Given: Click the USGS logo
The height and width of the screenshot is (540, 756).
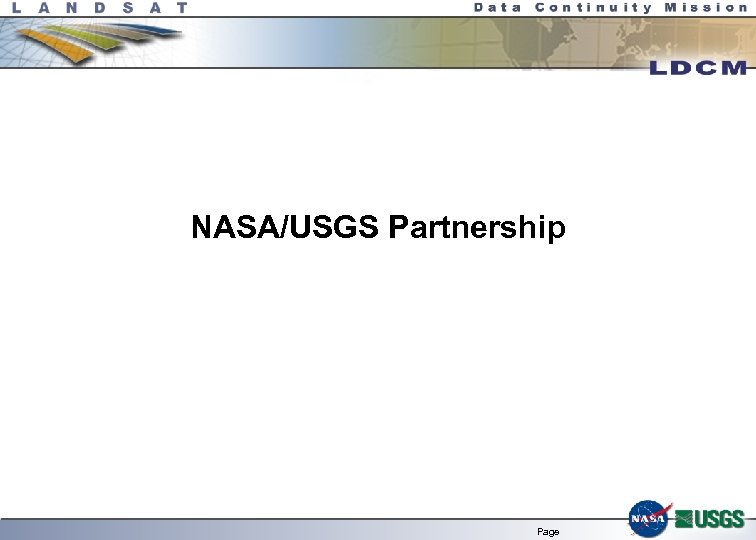Looking at the screenshot, I should tap(710, 519).
